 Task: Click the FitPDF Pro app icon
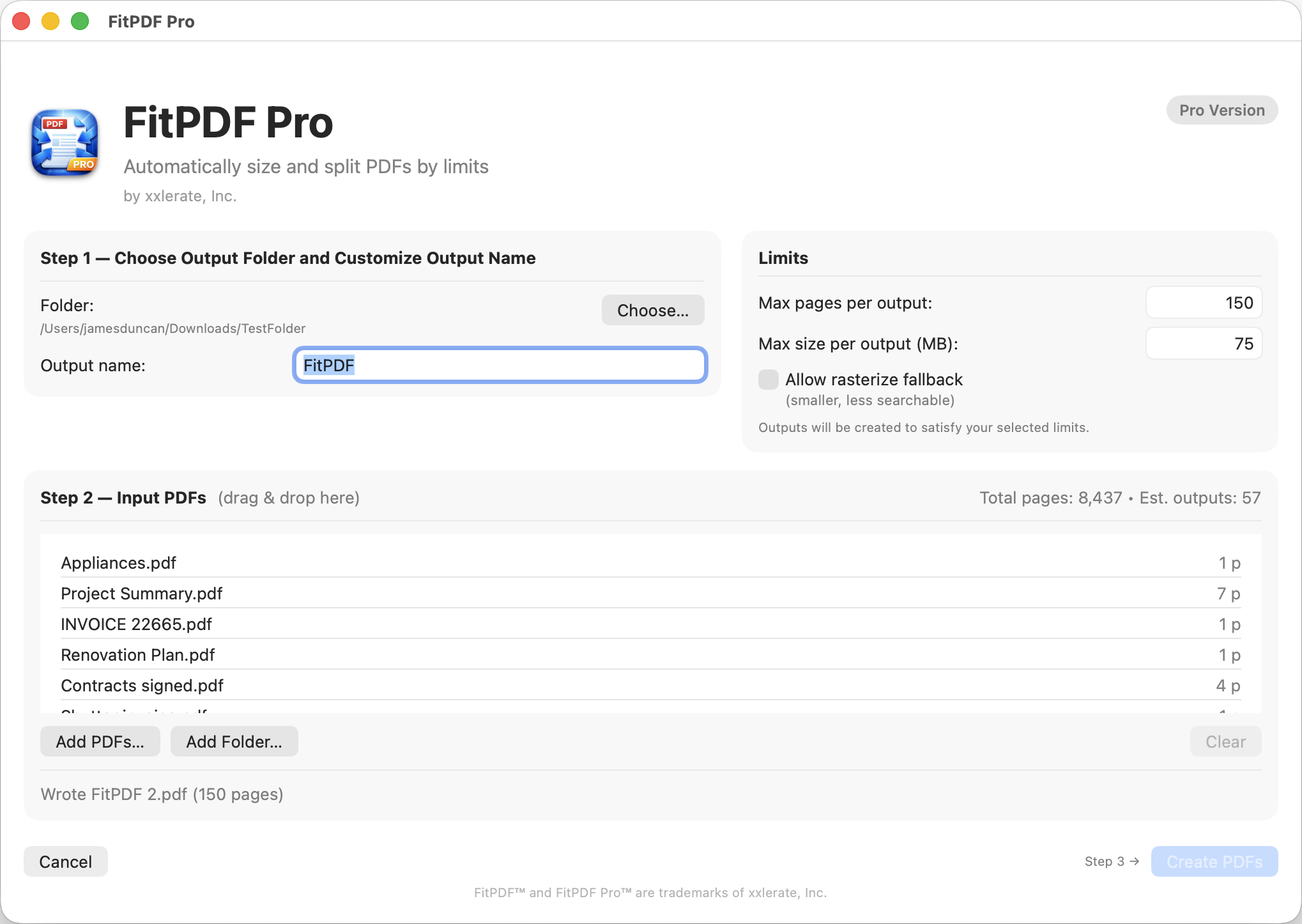click(x=65, y=143)
